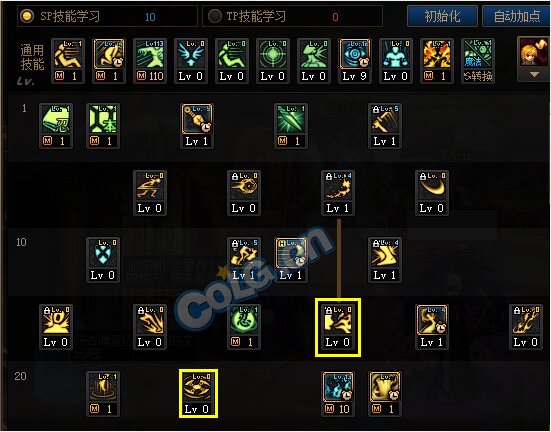
Task: Click the green crosshair target skill icon
Action: [x=273, y=60]
